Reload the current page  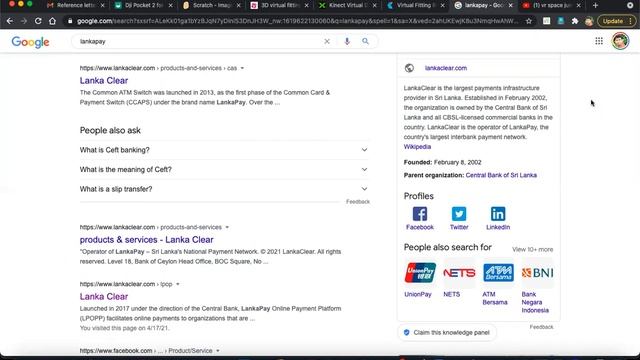[38, 21]
